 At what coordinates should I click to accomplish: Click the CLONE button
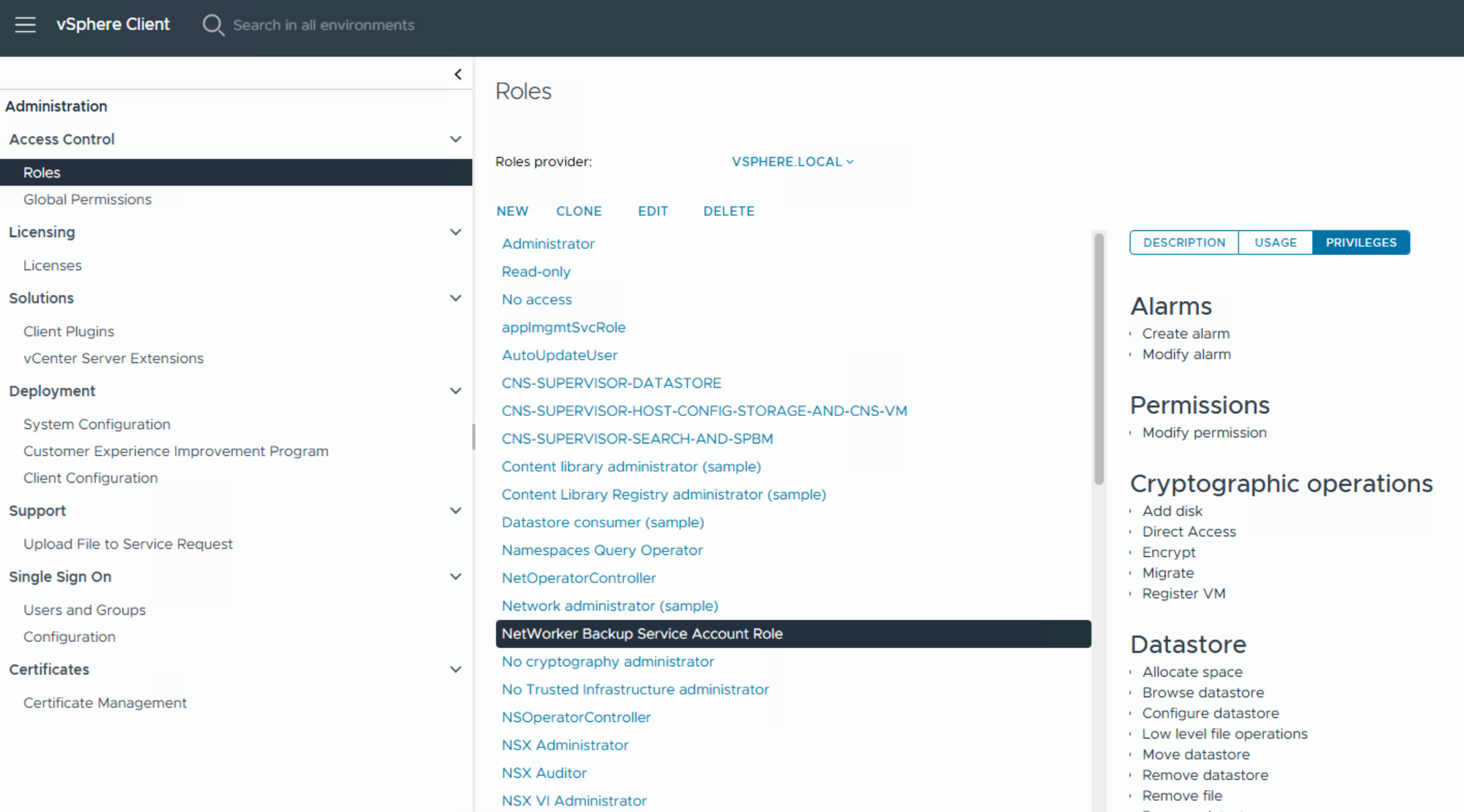(x=579, y=210)
